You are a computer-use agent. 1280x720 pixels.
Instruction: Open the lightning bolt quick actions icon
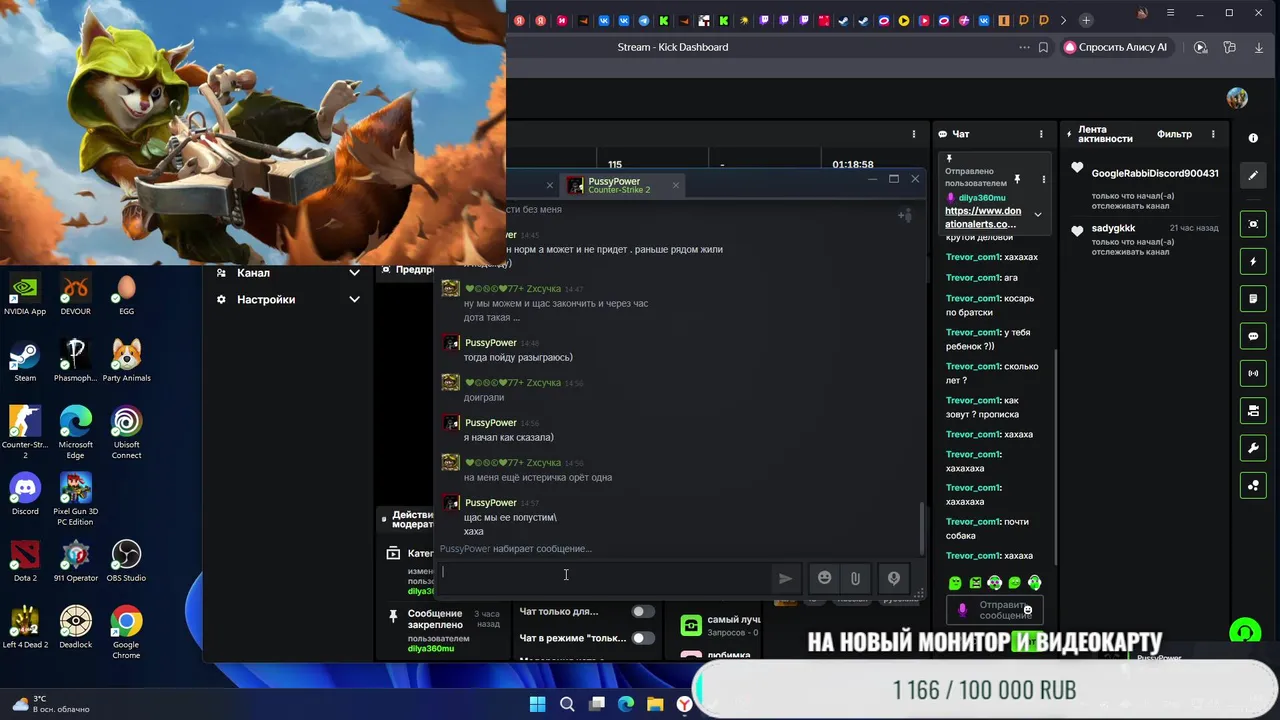1253,262
